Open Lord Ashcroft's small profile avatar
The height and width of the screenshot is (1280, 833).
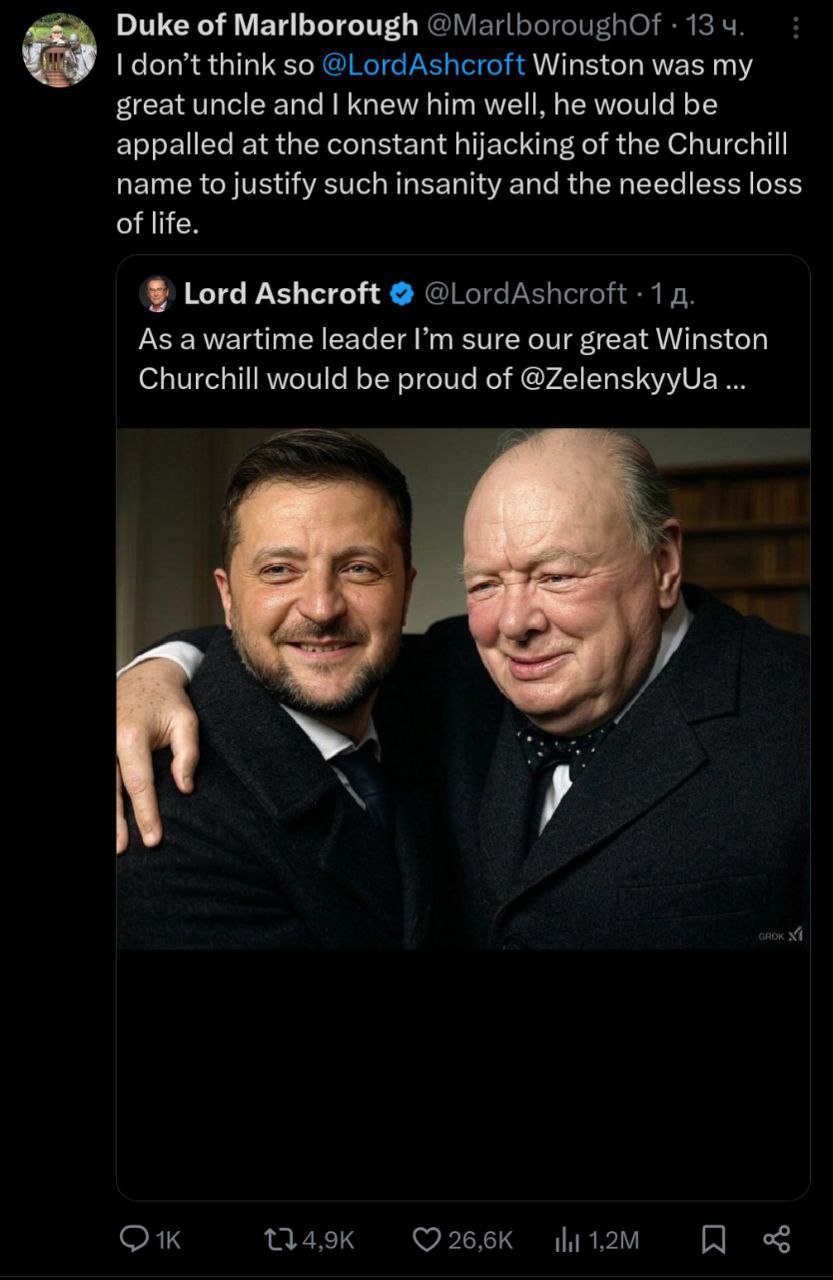tap(157, 294)
